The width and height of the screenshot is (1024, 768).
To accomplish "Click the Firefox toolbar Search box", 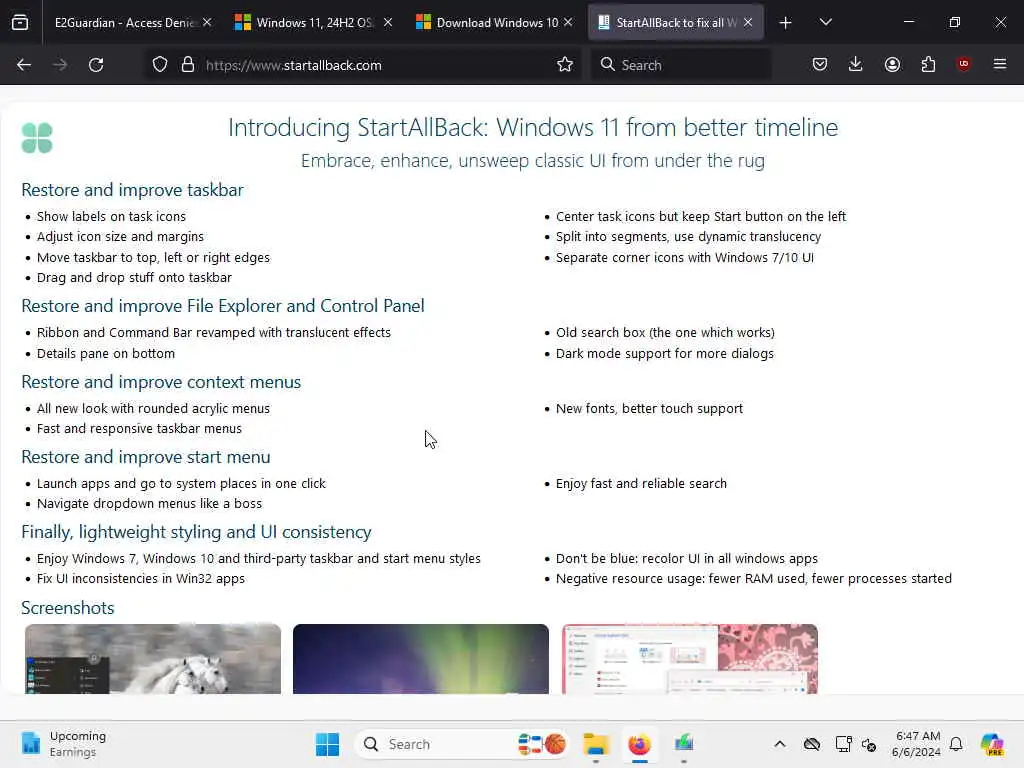I will [x=681, y=65].
